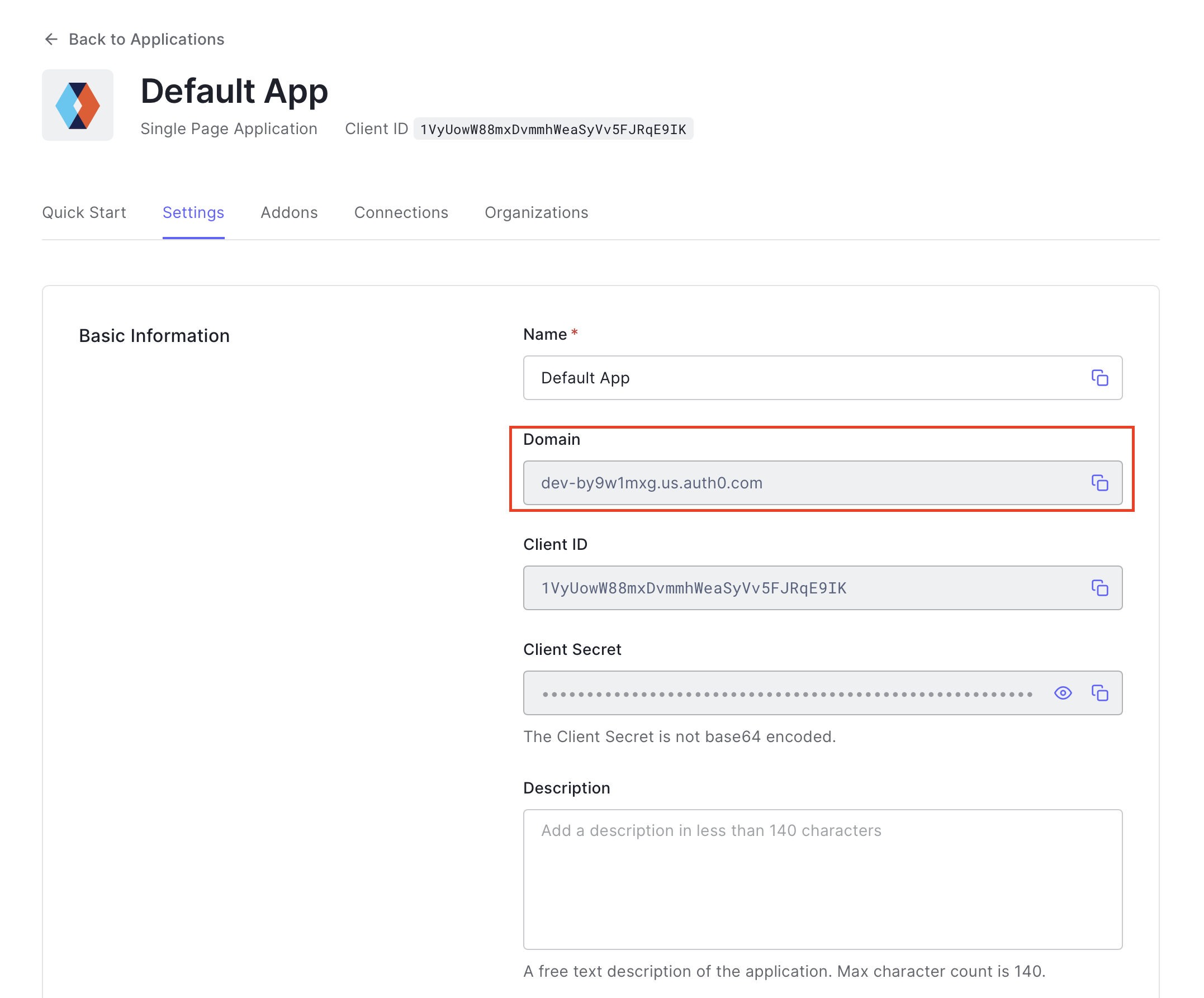The height and width of the screenshot is (998, 1204).
Task: Click the Name input field
Action: 803,378
